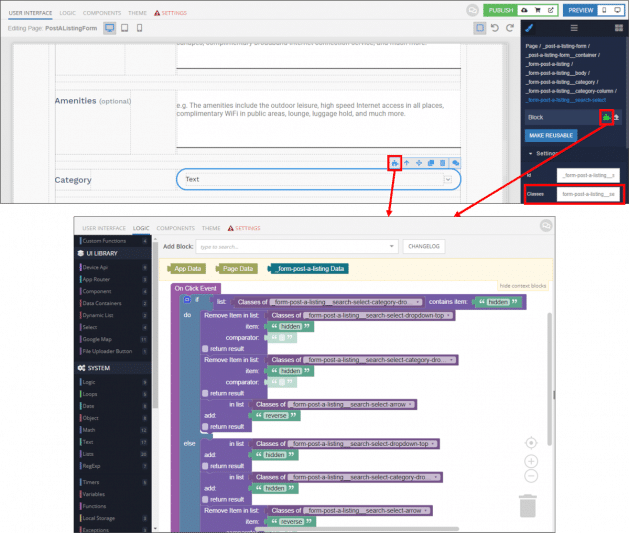The image size is (629, 533).
Task: Check return result under else add hidden dropdown-top block
Action: click(x=205, y=466)
